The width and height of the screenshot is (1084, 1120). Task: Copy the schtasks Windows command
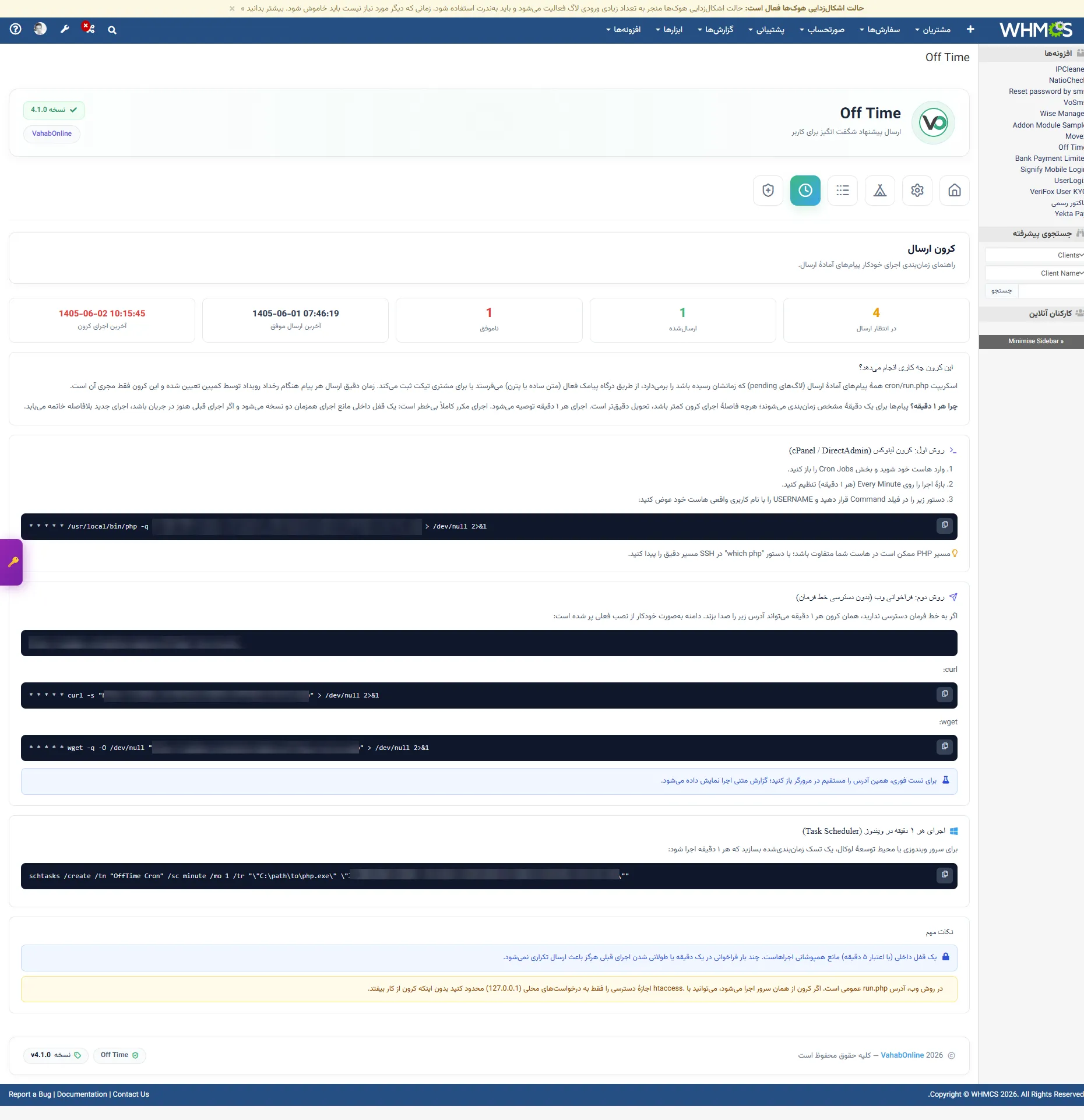[x=945, y=875]
